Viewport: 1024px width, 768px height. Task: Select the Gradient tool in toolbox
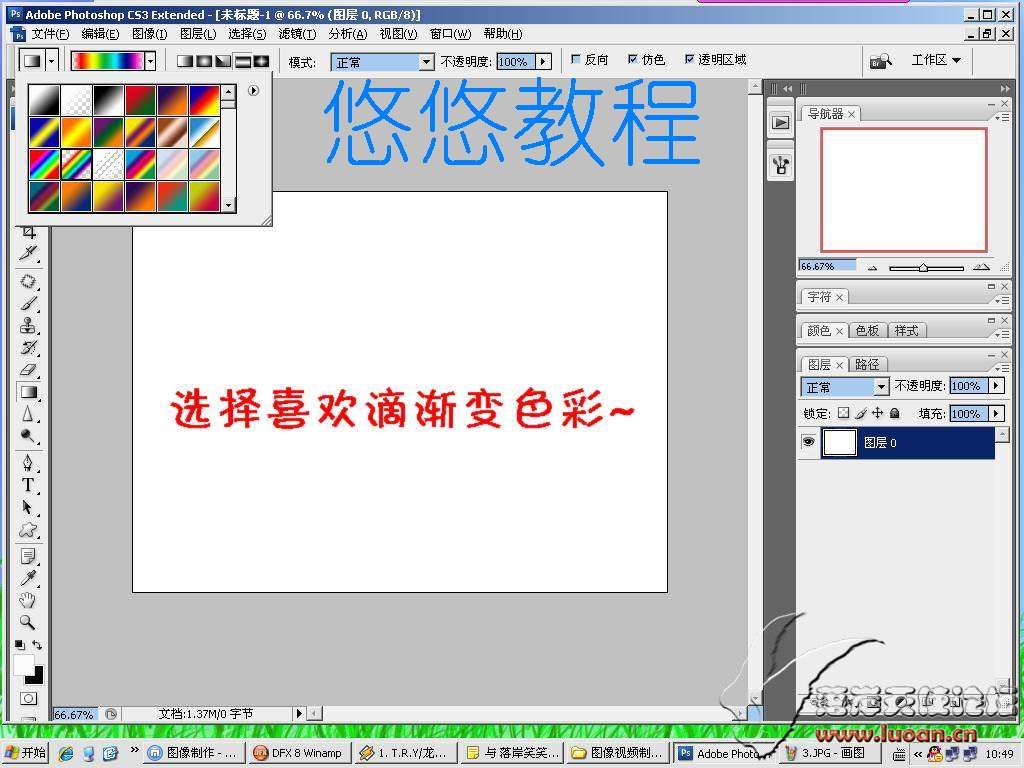pyautogui.click(x=28, y=392)
